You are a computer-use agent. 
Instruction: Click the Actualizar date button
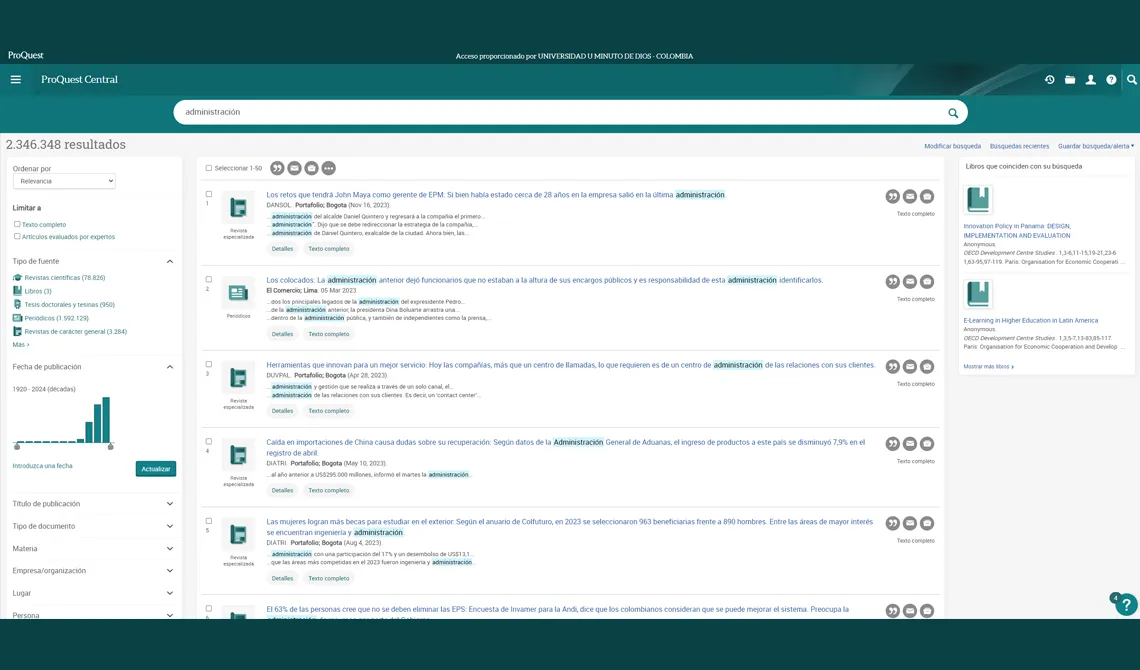[x=156, y=469]
